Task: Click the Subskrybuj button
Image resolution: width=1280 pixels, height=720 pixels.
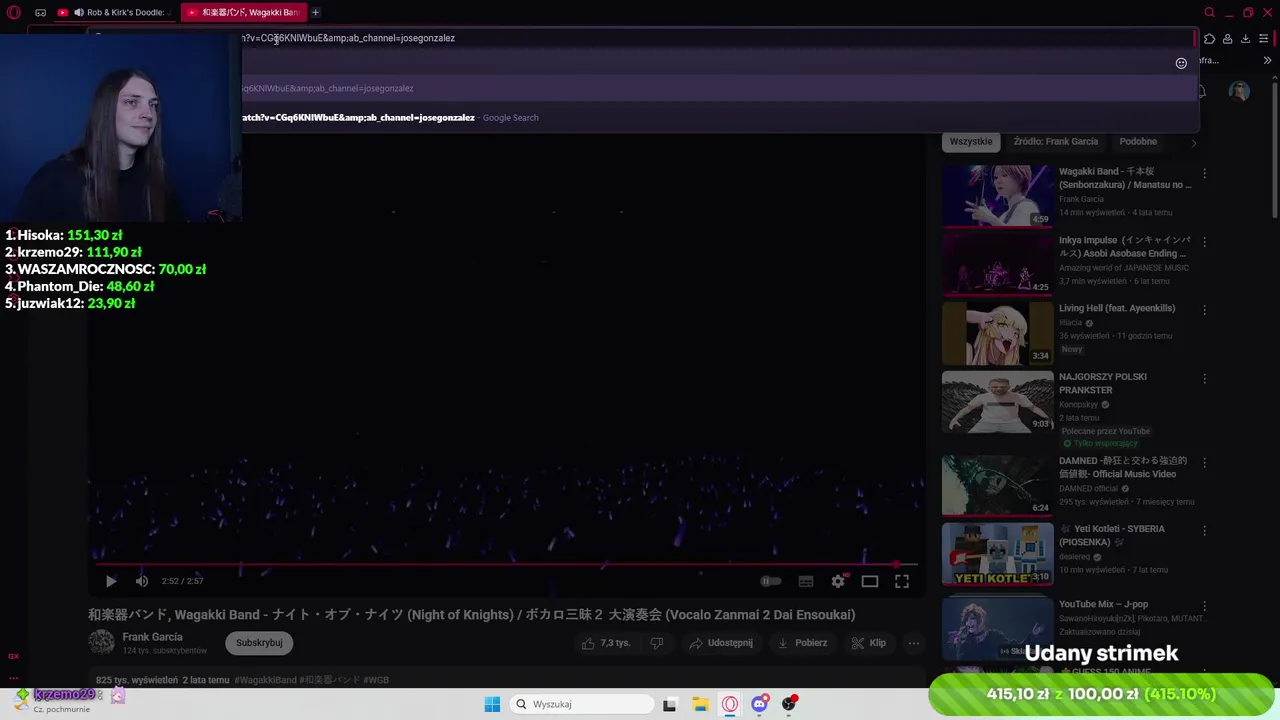Action: click(x=259, y=643)
